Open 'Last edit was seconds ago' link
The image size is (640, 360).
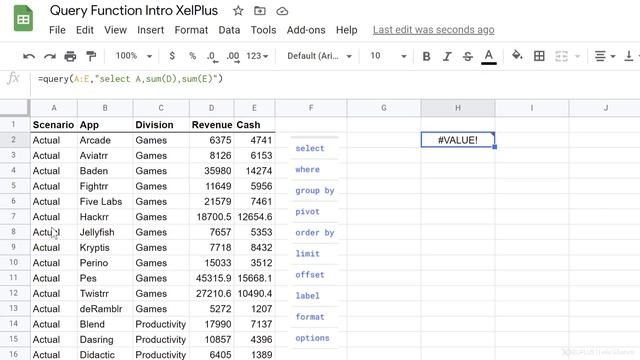433,30
